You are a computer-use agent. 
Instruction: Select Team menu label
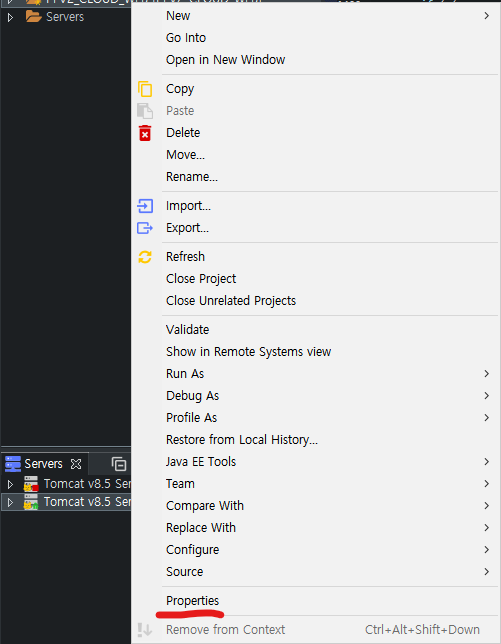tap(180, 484)
